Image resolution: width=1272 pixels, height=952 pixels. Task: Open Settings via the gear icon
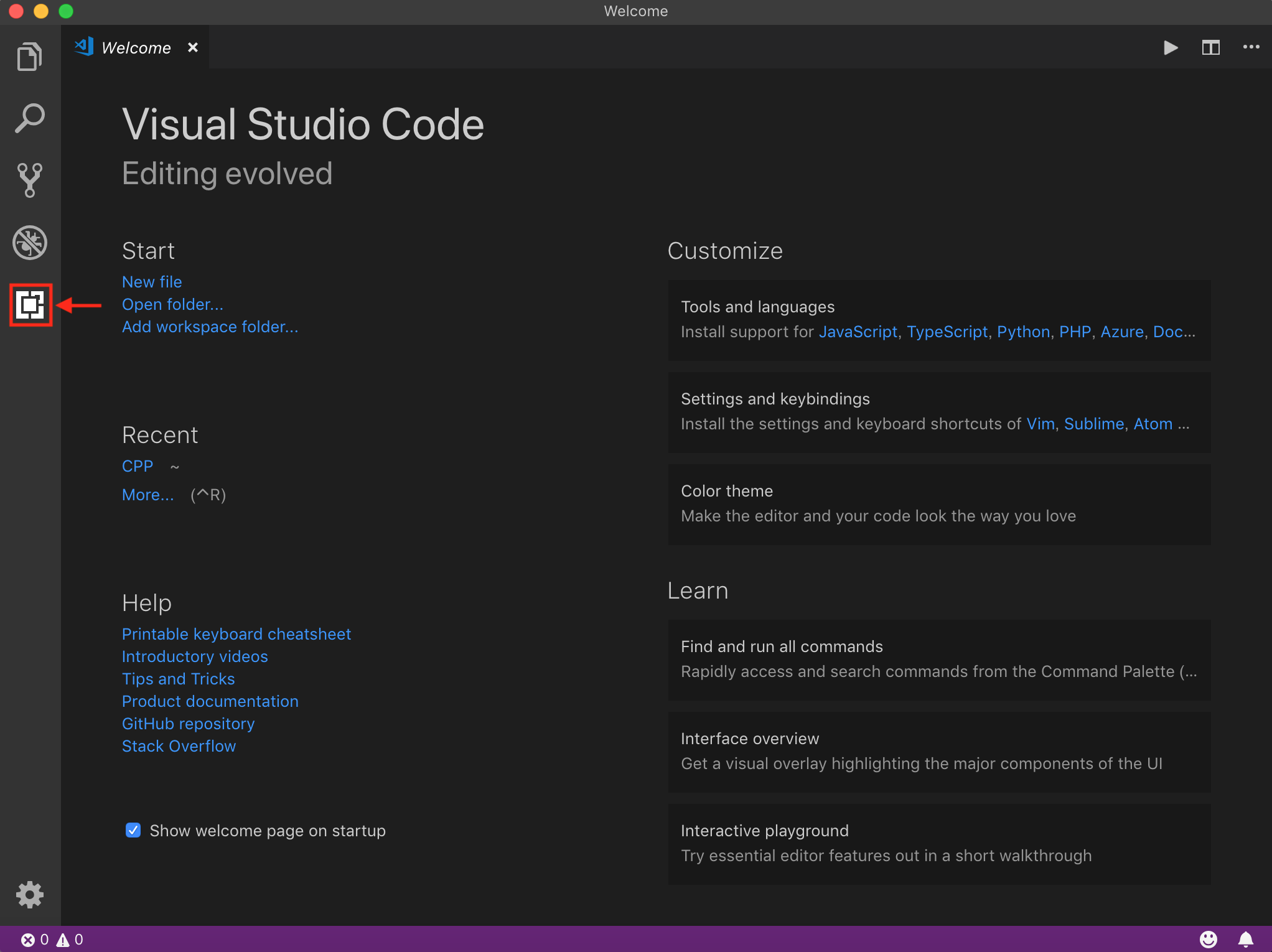coord(29,894)
